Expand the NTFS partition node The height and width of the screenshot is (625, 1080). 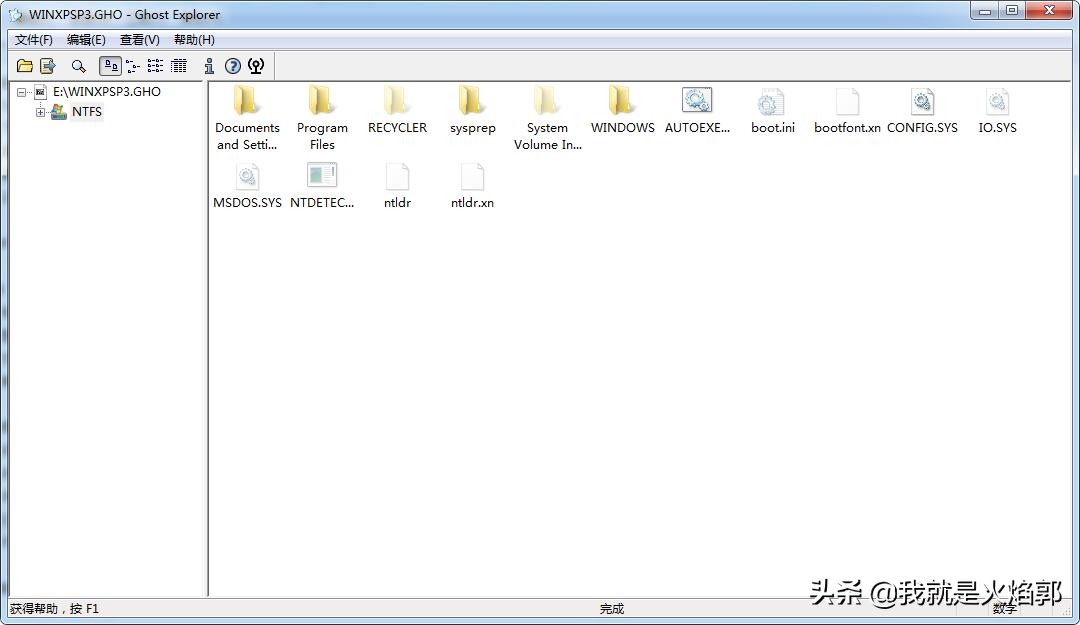click(x=41, y=112)
